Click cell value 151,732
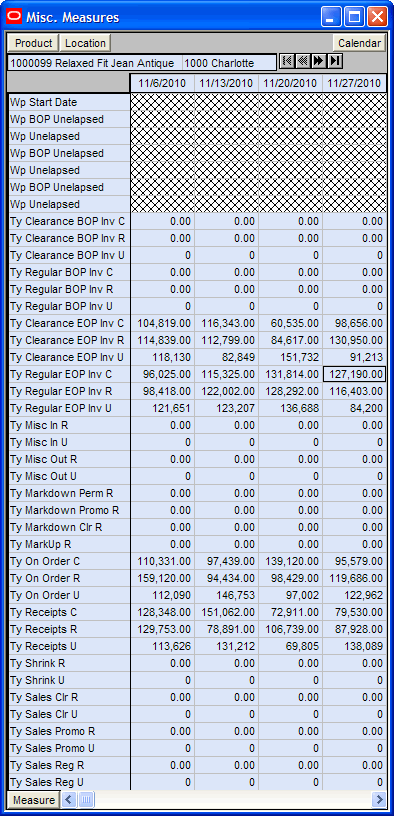Image resolution: width=394 pixels, height=816 pixels. click(x=290, y=358)
